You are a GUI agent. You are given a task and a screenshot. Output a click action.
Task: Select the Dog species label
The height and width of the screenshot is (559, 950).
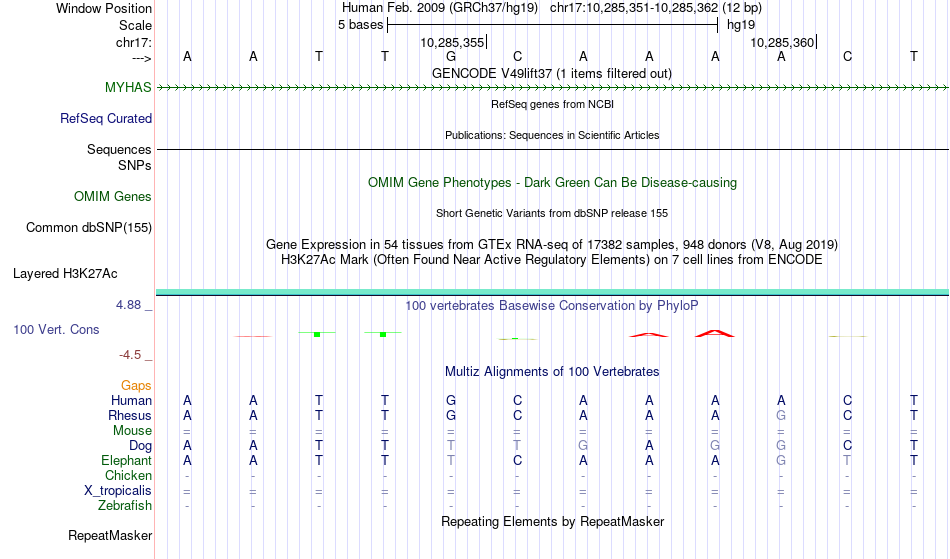(140, 446)
